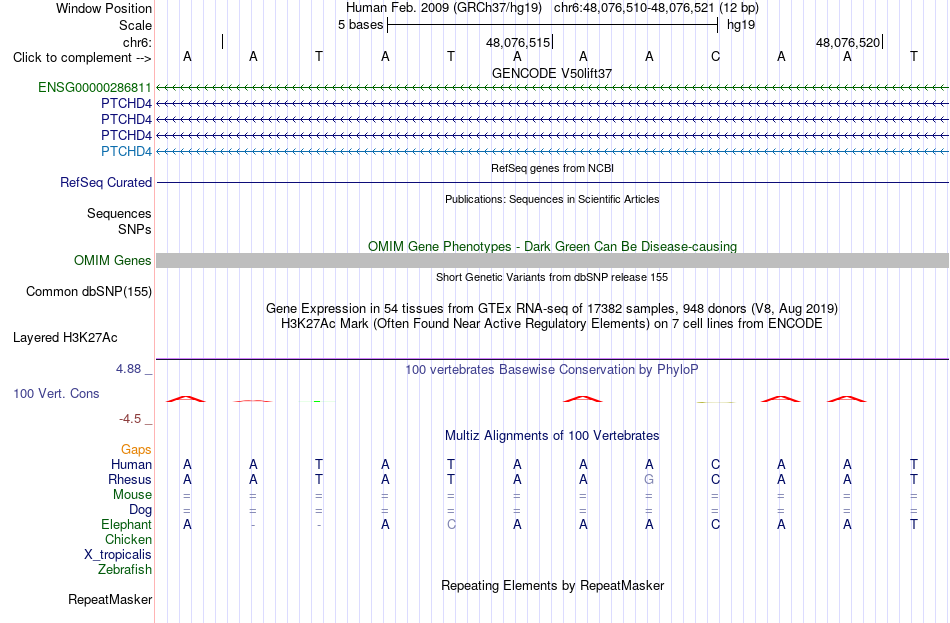This screenshot has height=623, width=950.
Task: Click the 'Common dbSNP(155)' track label
Action: click(x=89, y=292)
